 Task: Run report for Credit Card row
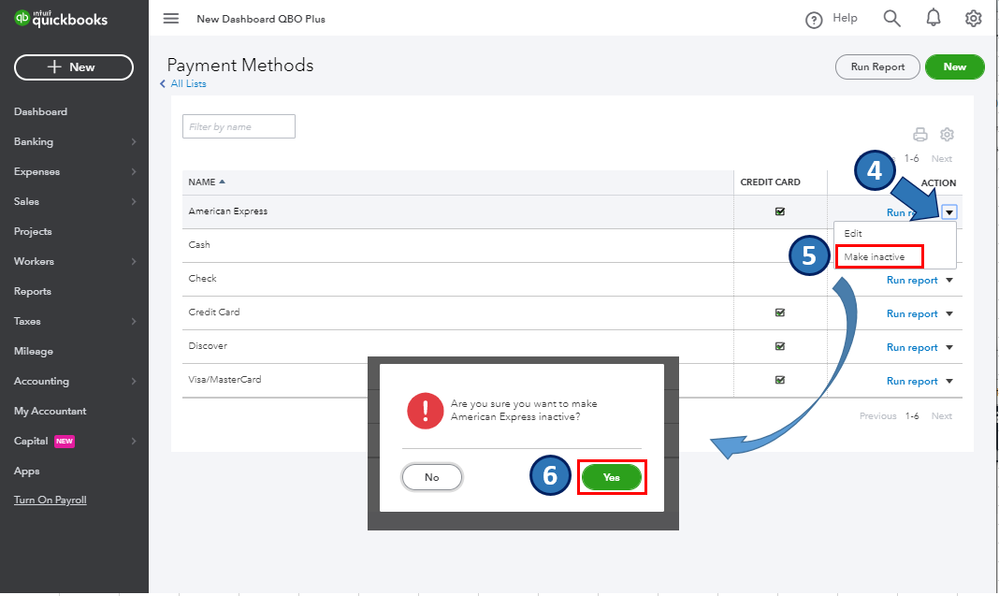pos(912,314)
